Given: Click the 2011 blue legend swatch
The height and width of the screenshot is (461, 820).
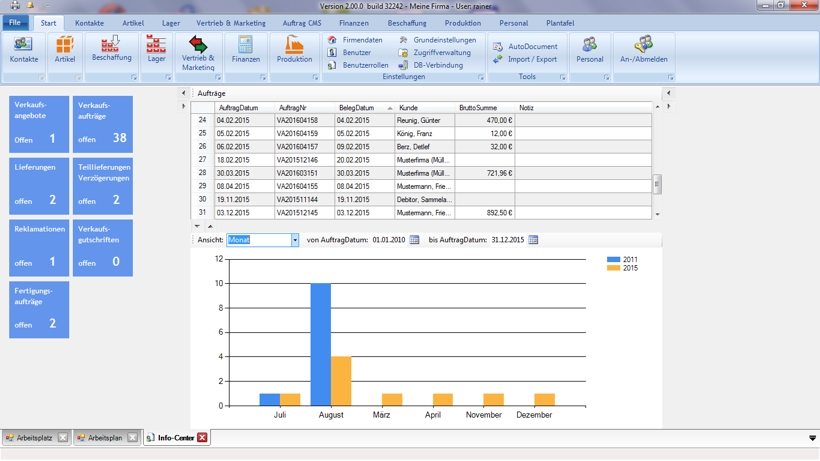Looking at the screenshot, I should [x=613, y=259].
